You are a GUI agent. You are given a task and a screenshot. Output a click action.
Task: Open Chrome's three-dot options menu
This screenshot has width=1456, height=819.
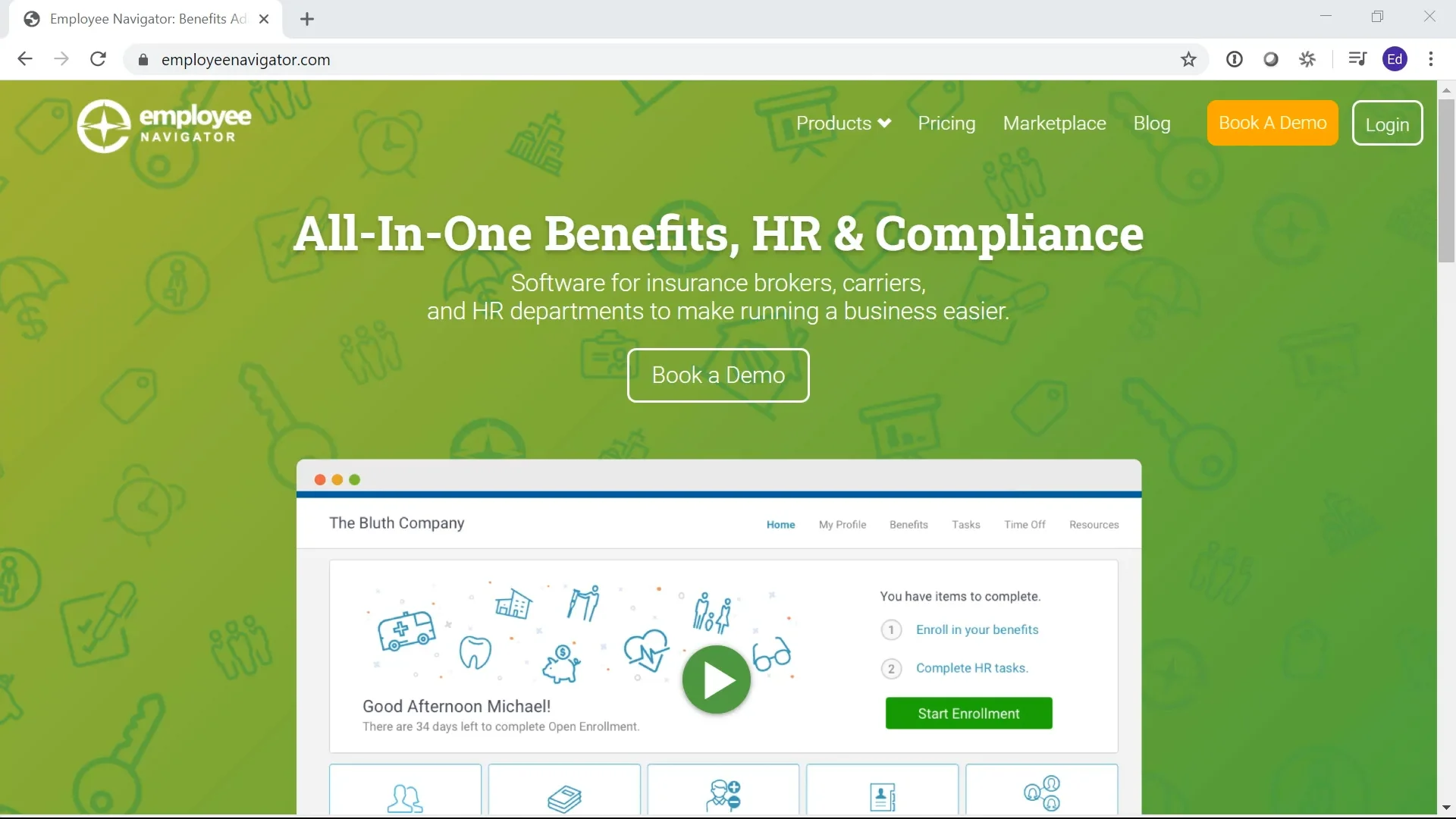pos(1431,59)
